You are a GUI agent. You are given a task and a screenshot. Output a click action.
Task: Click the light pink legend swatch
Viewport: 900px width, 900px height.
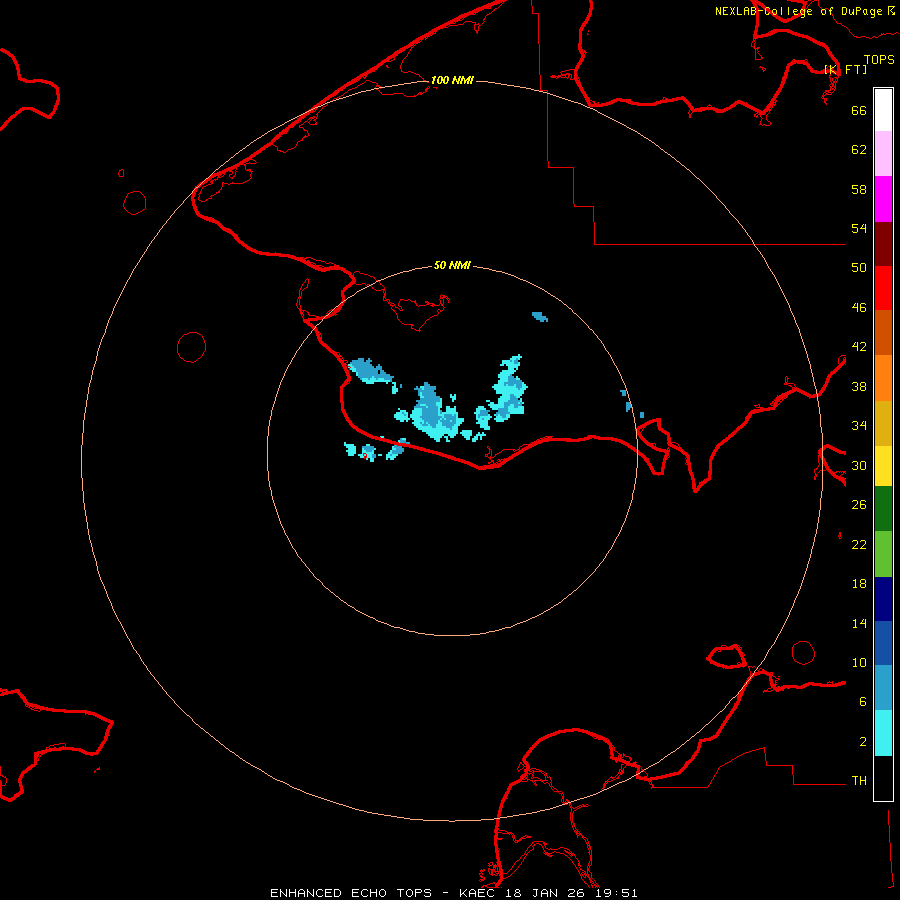(x=883, y=154)
